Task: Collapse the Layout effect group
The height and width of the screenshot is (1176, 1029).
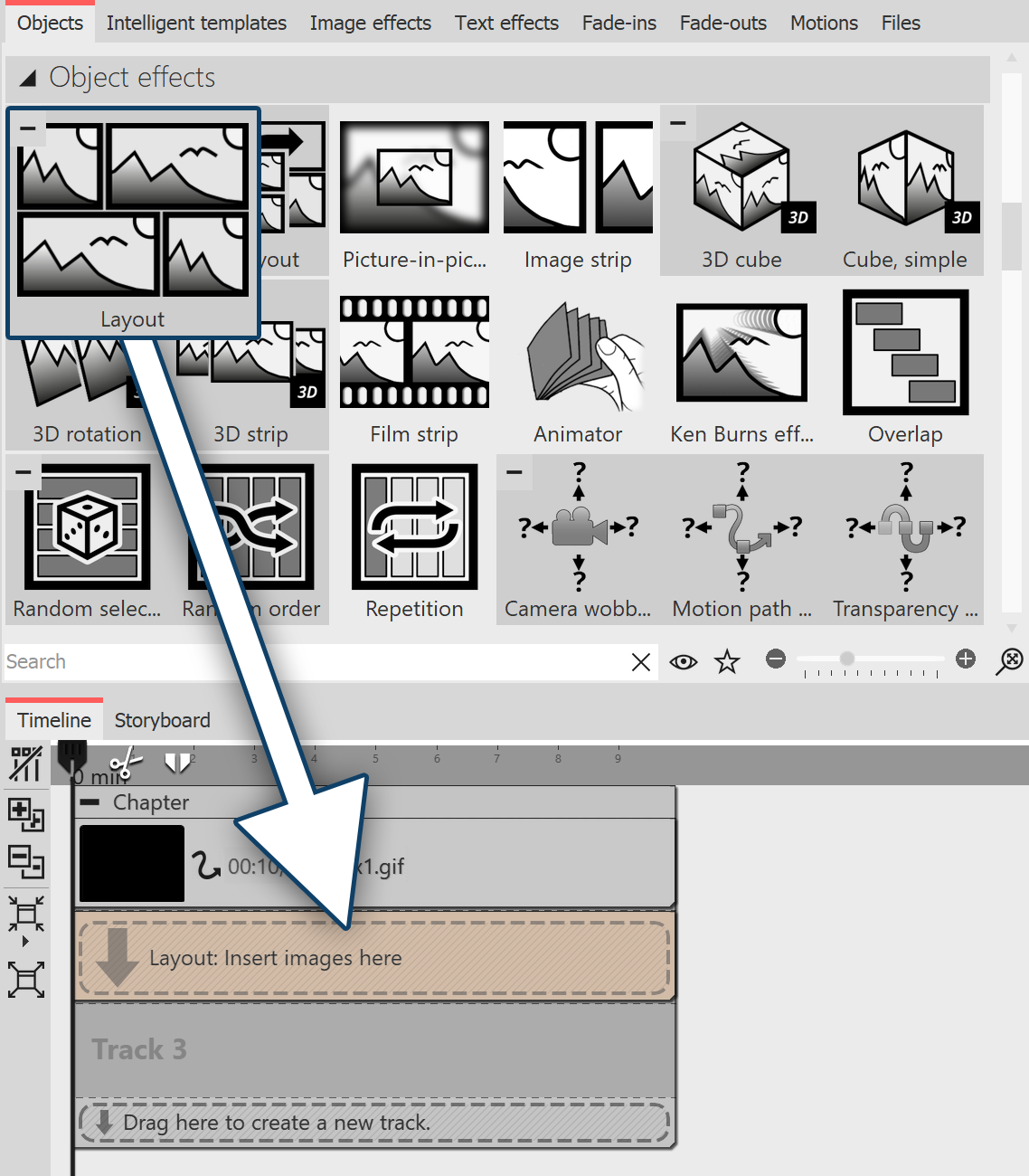Action: 28,128
